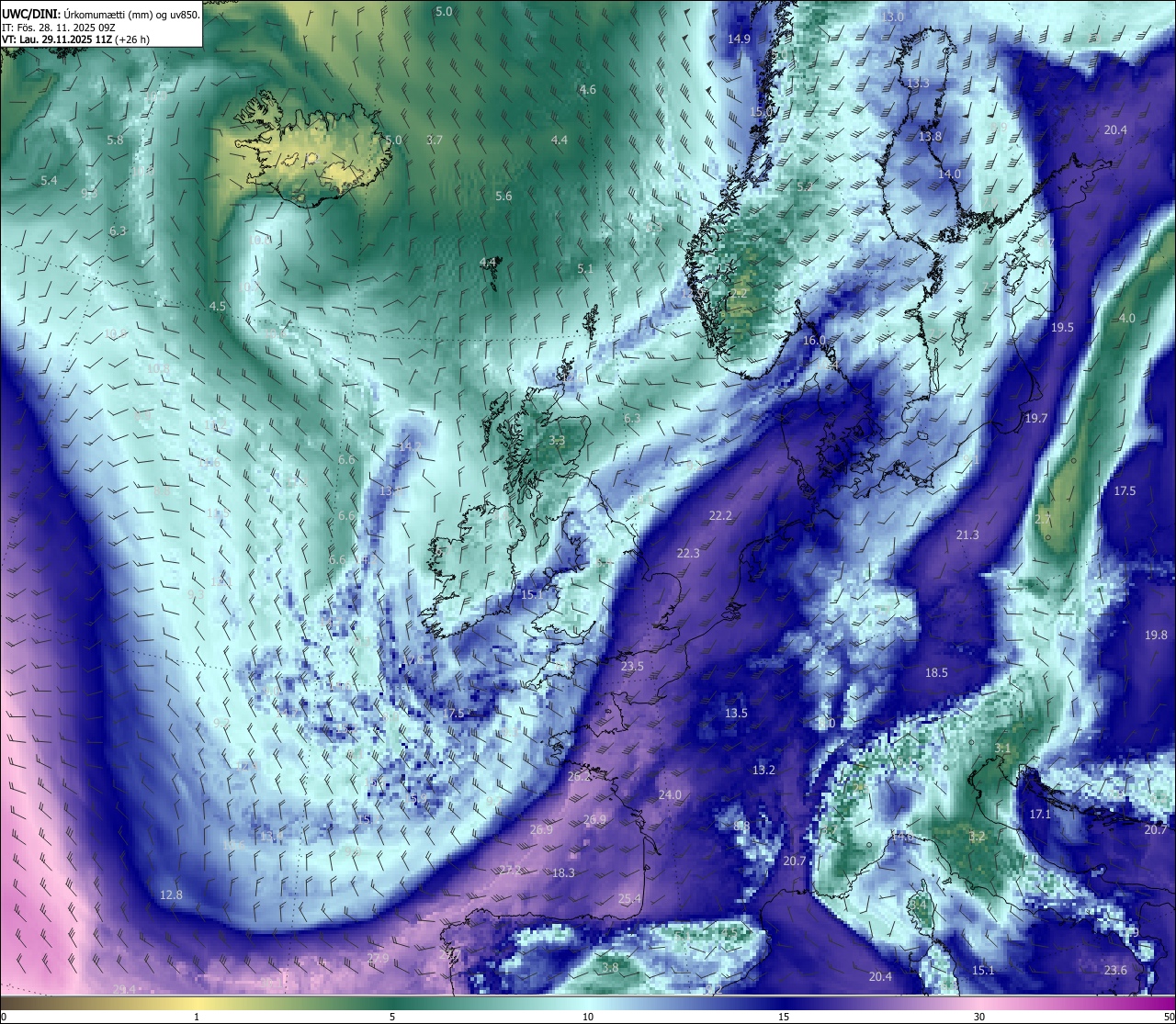This screenshot has height=1024, width=1176.
Task: Click the 5.6 value on the map
Action: 503,197
